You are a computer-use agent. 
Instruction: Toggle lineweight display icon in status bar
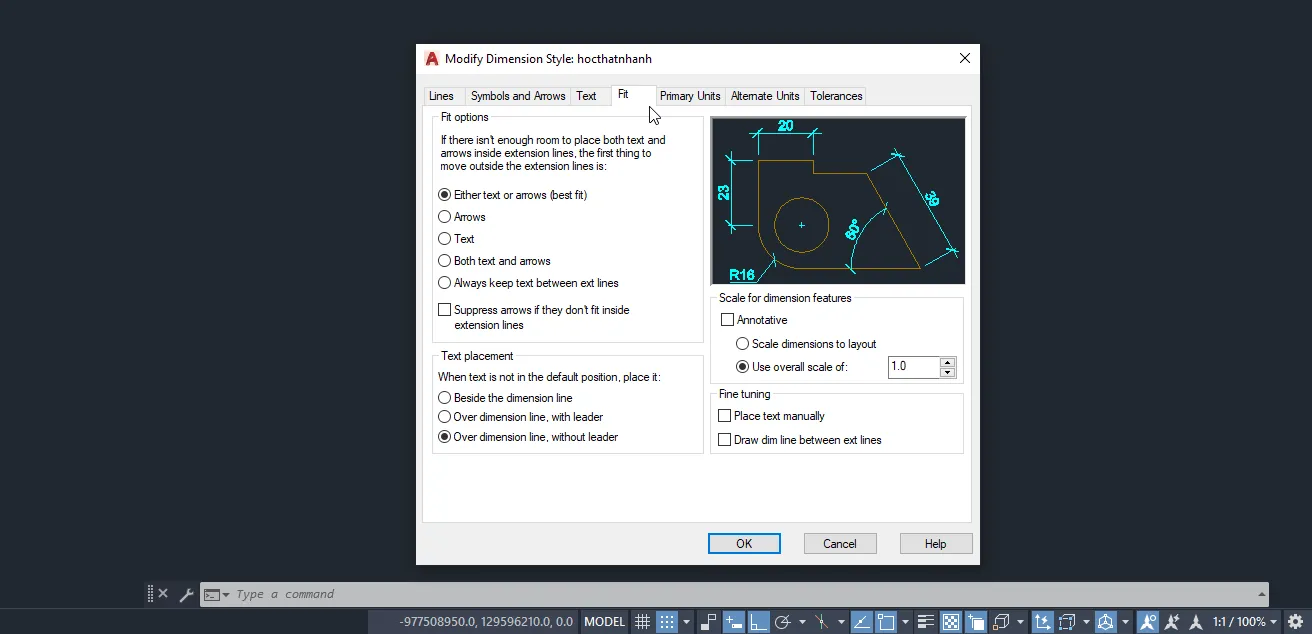pos(926,622)
